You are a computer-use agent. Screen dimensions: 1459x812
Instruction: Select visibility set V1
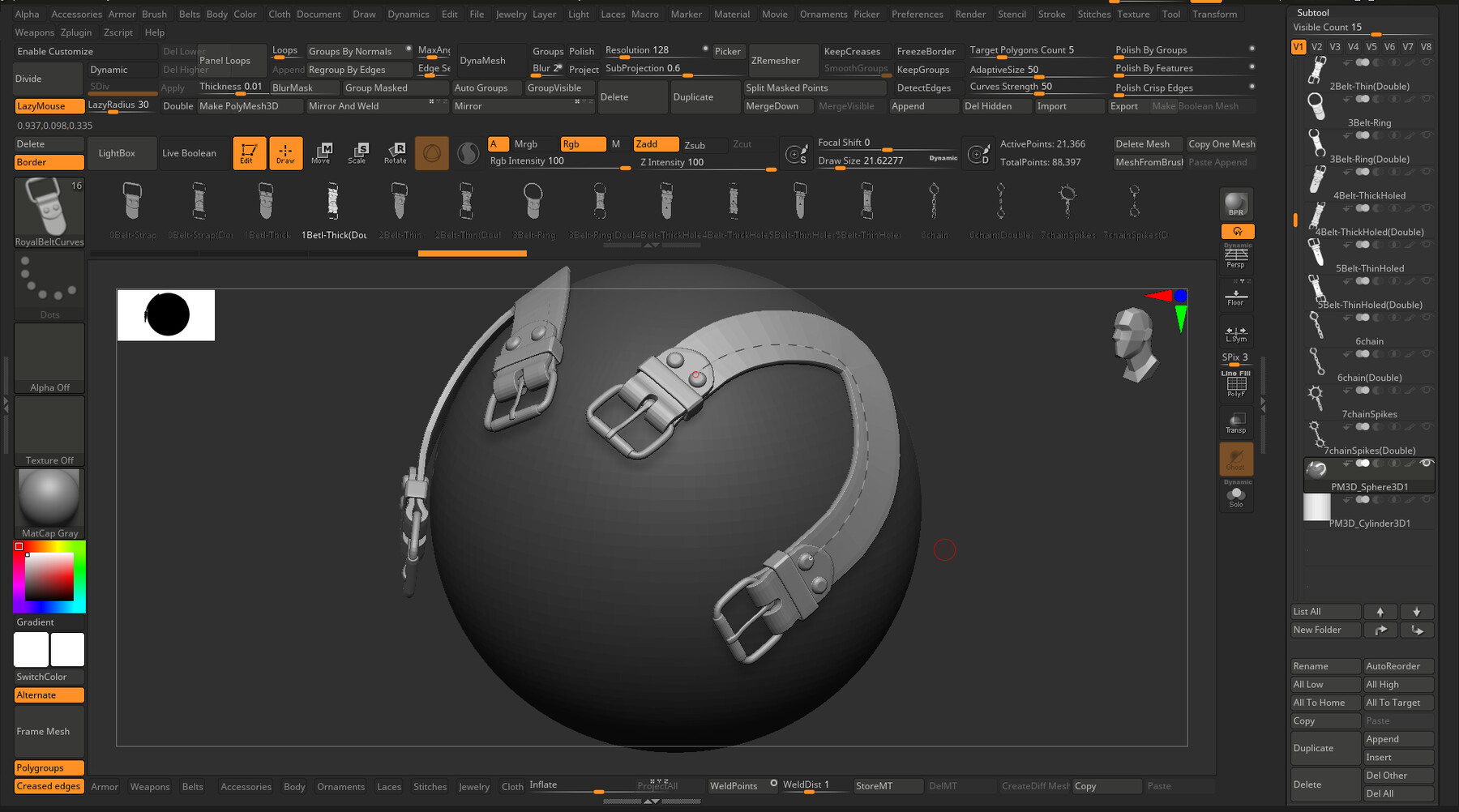coord(1299,47)
